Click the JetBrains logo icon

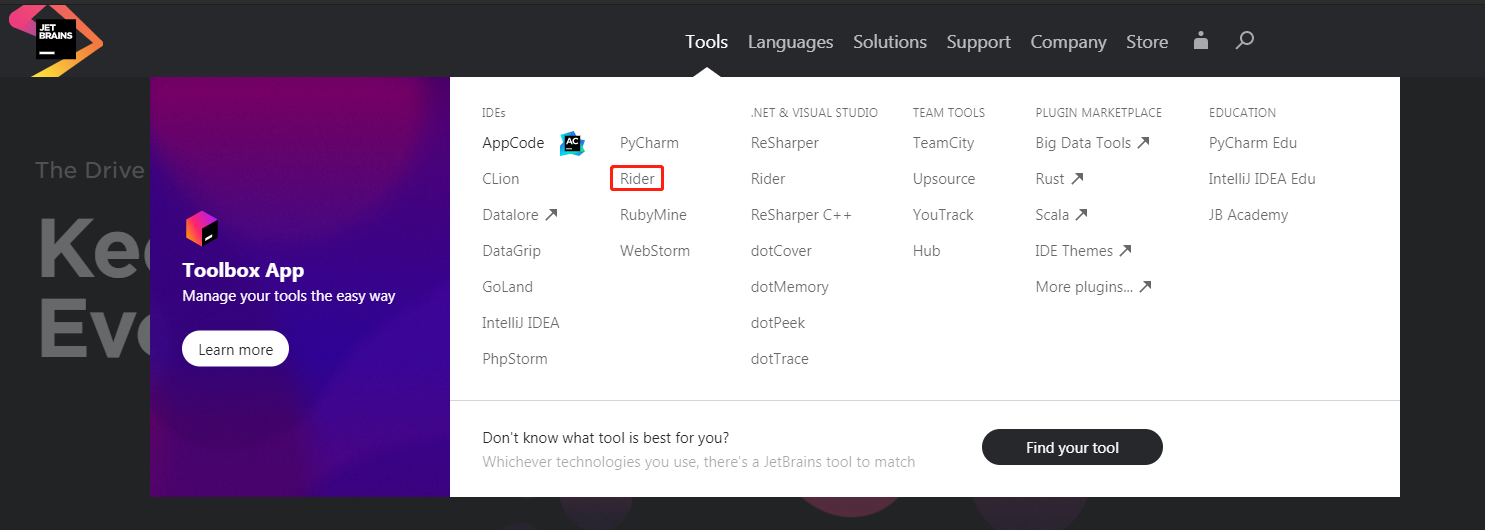[56, 40]
